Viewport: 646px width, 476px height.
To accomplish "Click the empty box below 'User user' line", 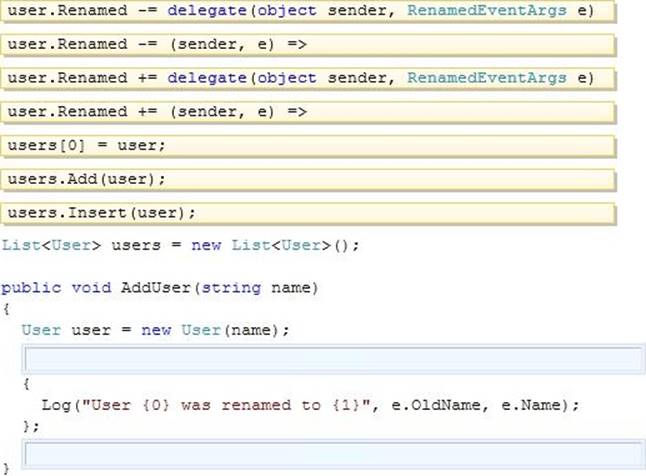I will click(332, 358).
